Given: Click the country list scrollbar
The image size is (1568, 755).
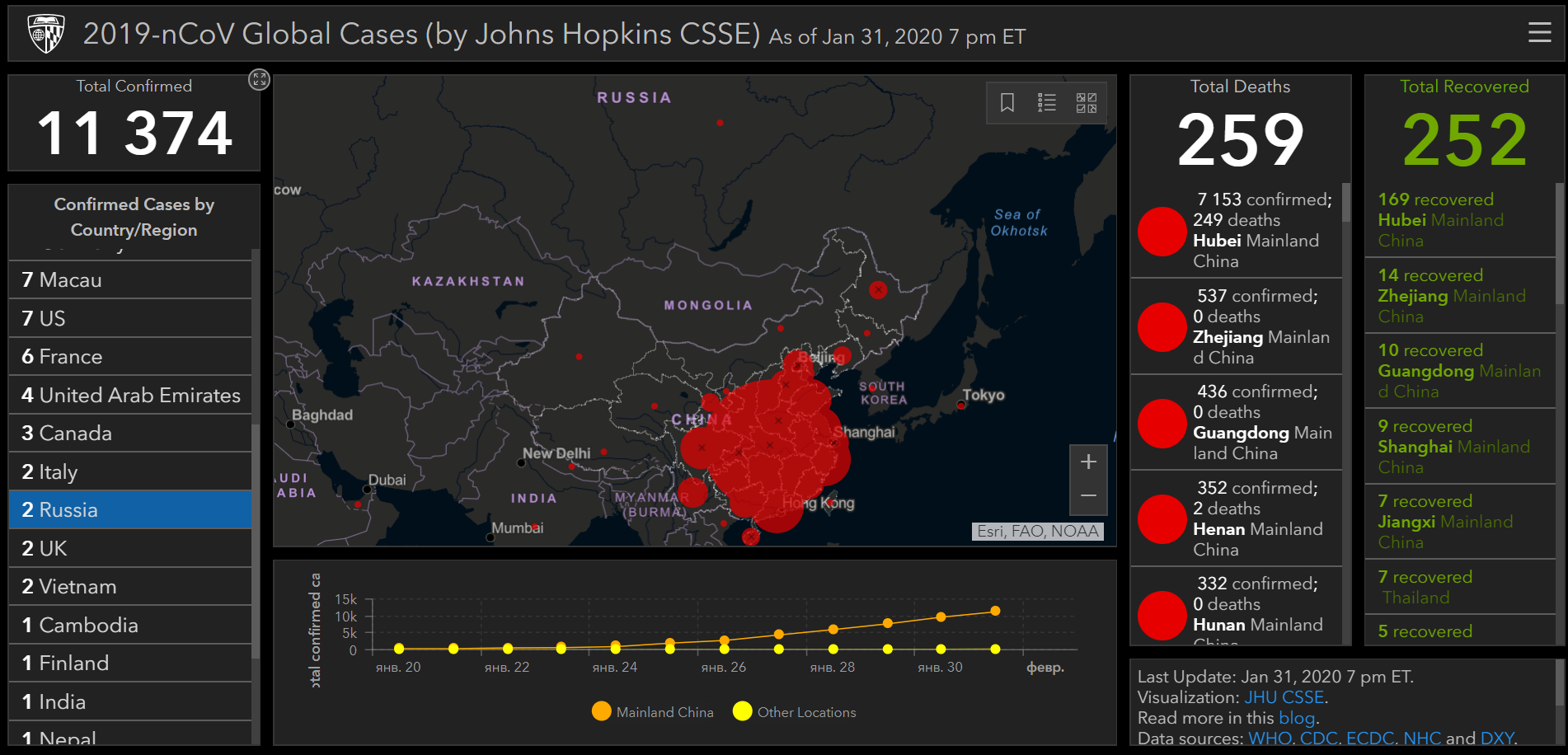Looking at the screenshot, I should [256, 541].
